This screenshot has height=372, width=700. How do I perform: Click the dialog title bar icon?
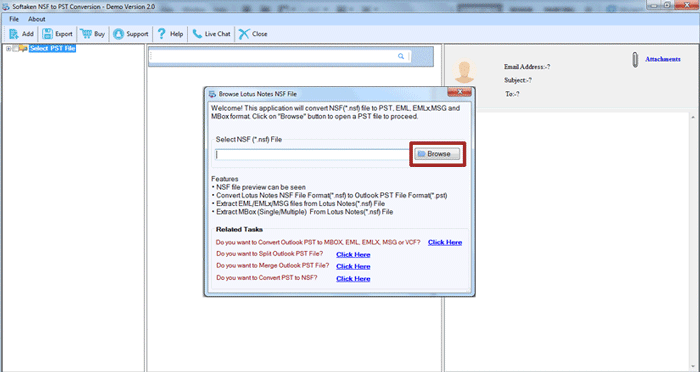pyautogui.click(x=212, y=94)
